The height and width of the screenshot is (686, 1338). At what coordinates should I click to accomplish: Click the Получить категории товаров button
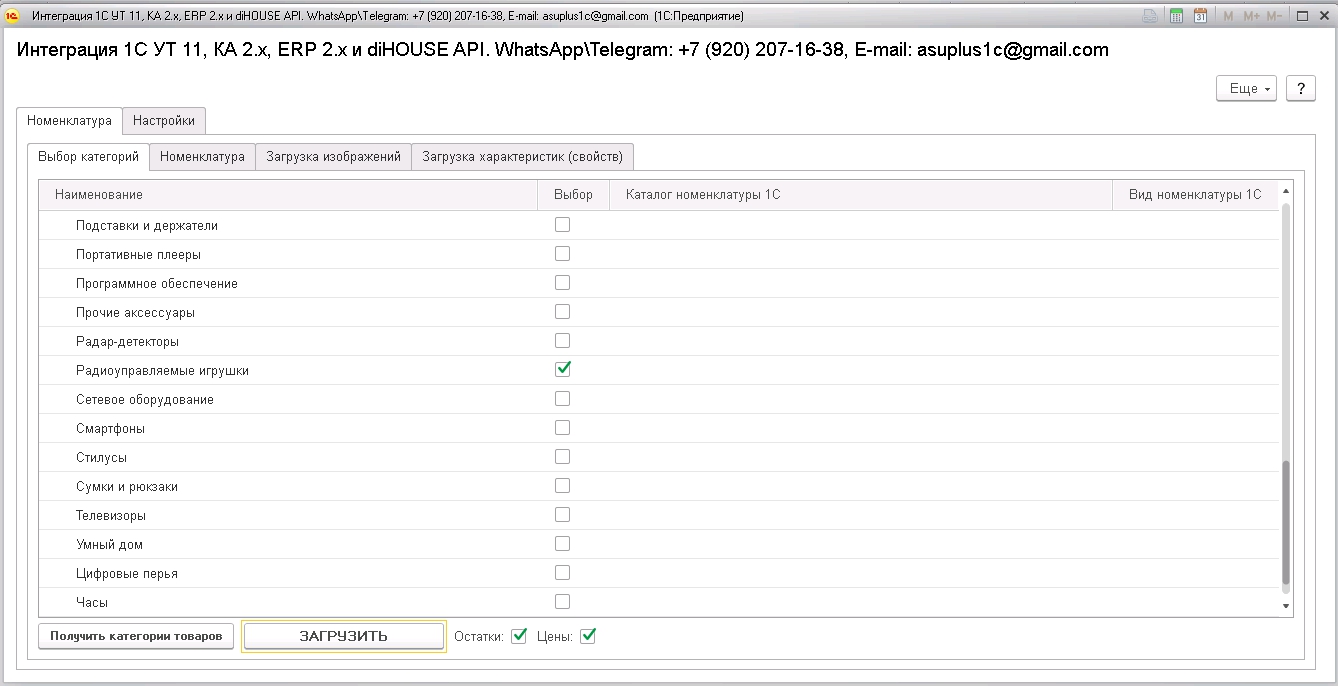click(x=136, y=636)
